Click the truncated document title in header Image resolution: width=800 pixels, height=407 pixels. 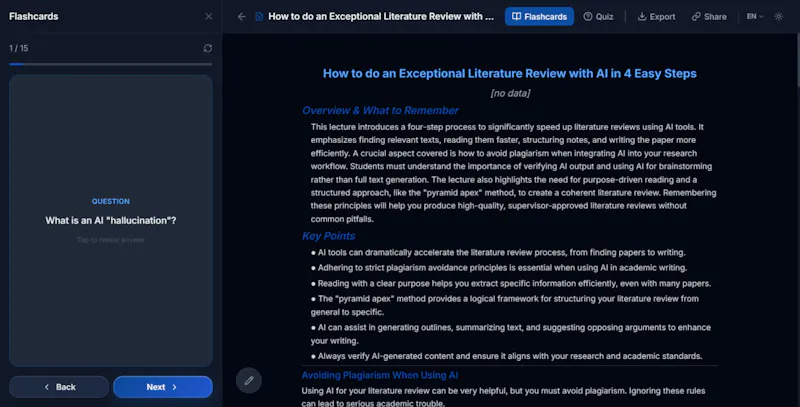[381, 16]
